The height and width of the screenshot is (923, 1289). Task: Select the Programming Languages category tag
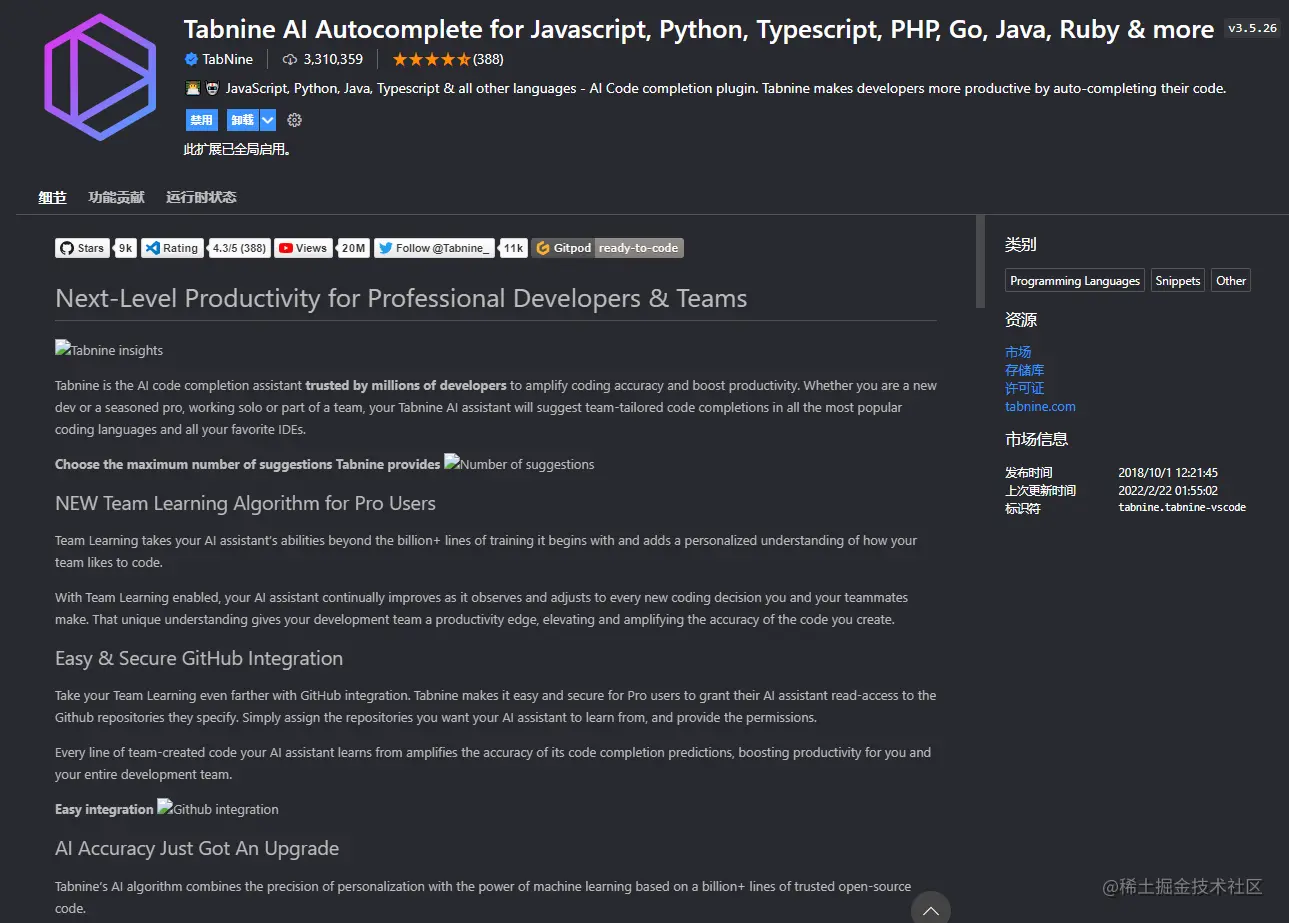1075,281
